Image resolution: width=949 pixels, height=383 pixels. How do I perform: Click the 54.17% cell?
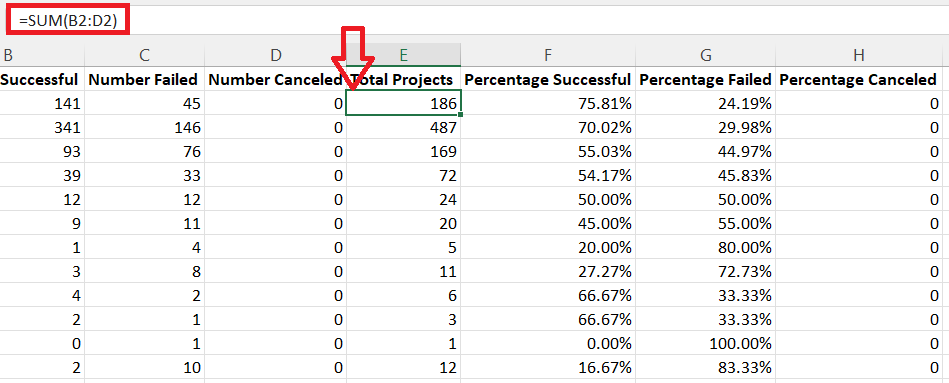pyautogui.click(x=548, y=175)
